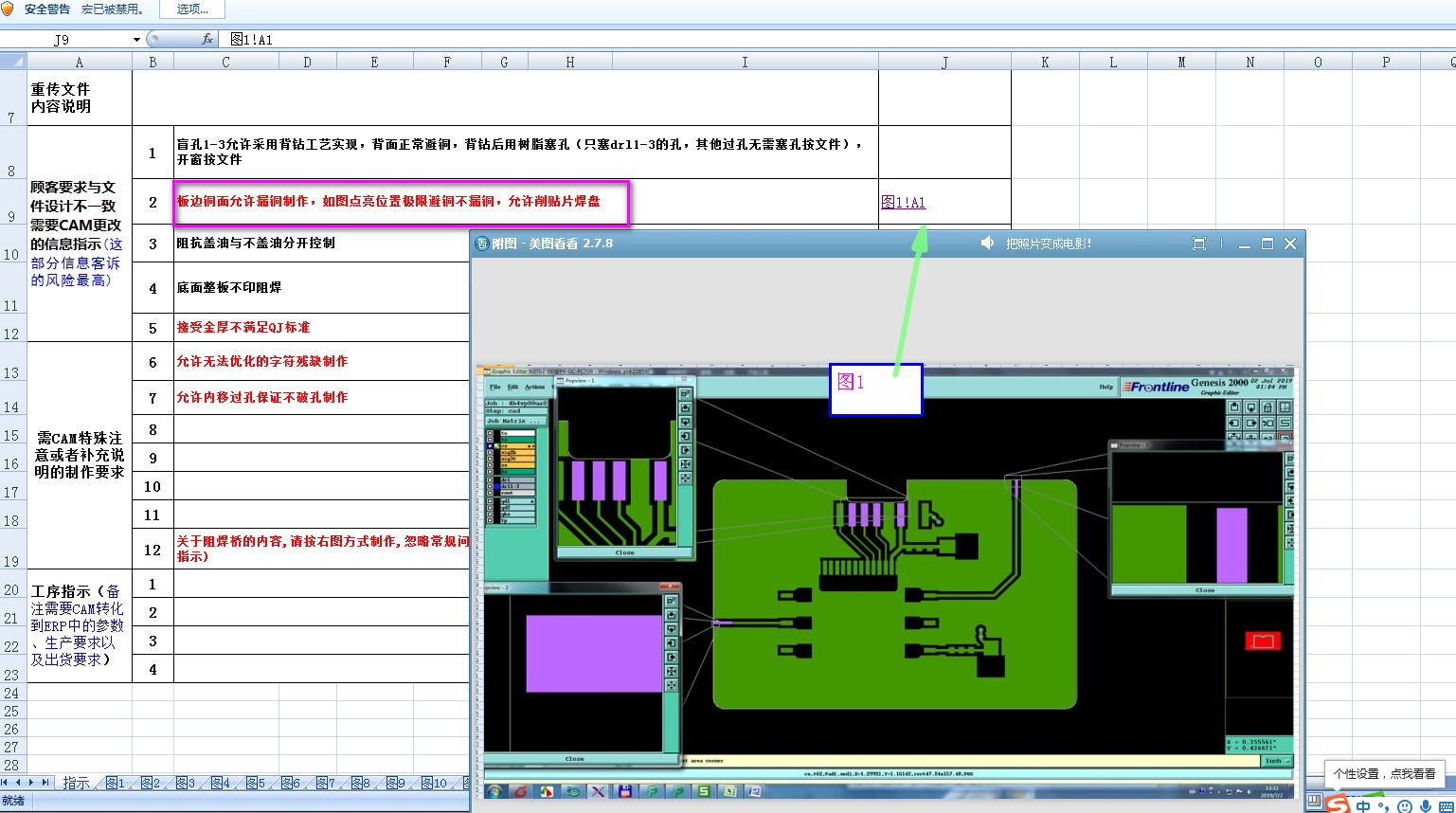This screenshot has width=1456, height=813.
Task: Select the cell starting 盲孔1-3允许采用背钻工艺实现
Action: 526,152
